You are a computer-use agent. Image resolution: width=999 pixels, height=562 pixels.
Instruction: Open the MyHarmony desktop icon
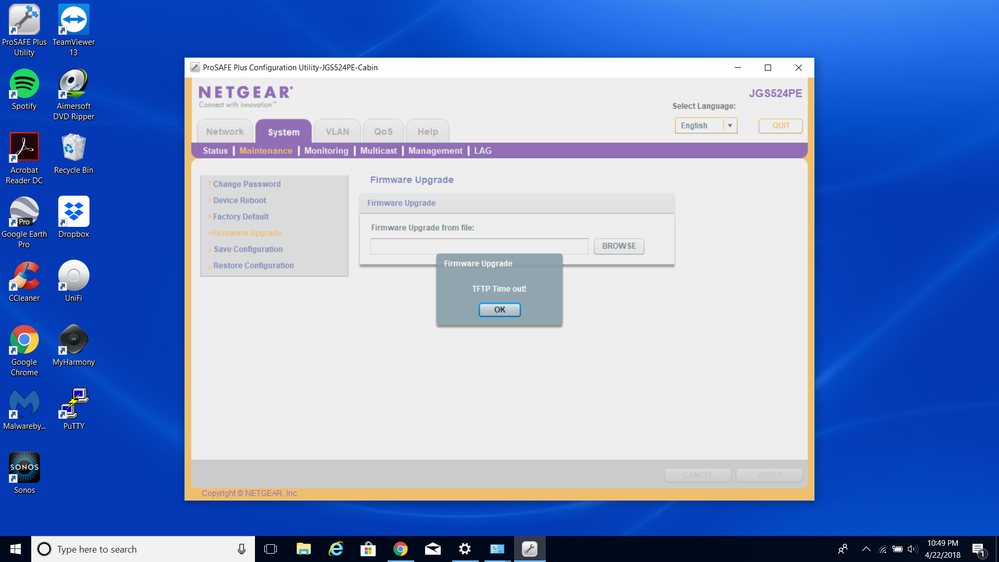point(73,345)
